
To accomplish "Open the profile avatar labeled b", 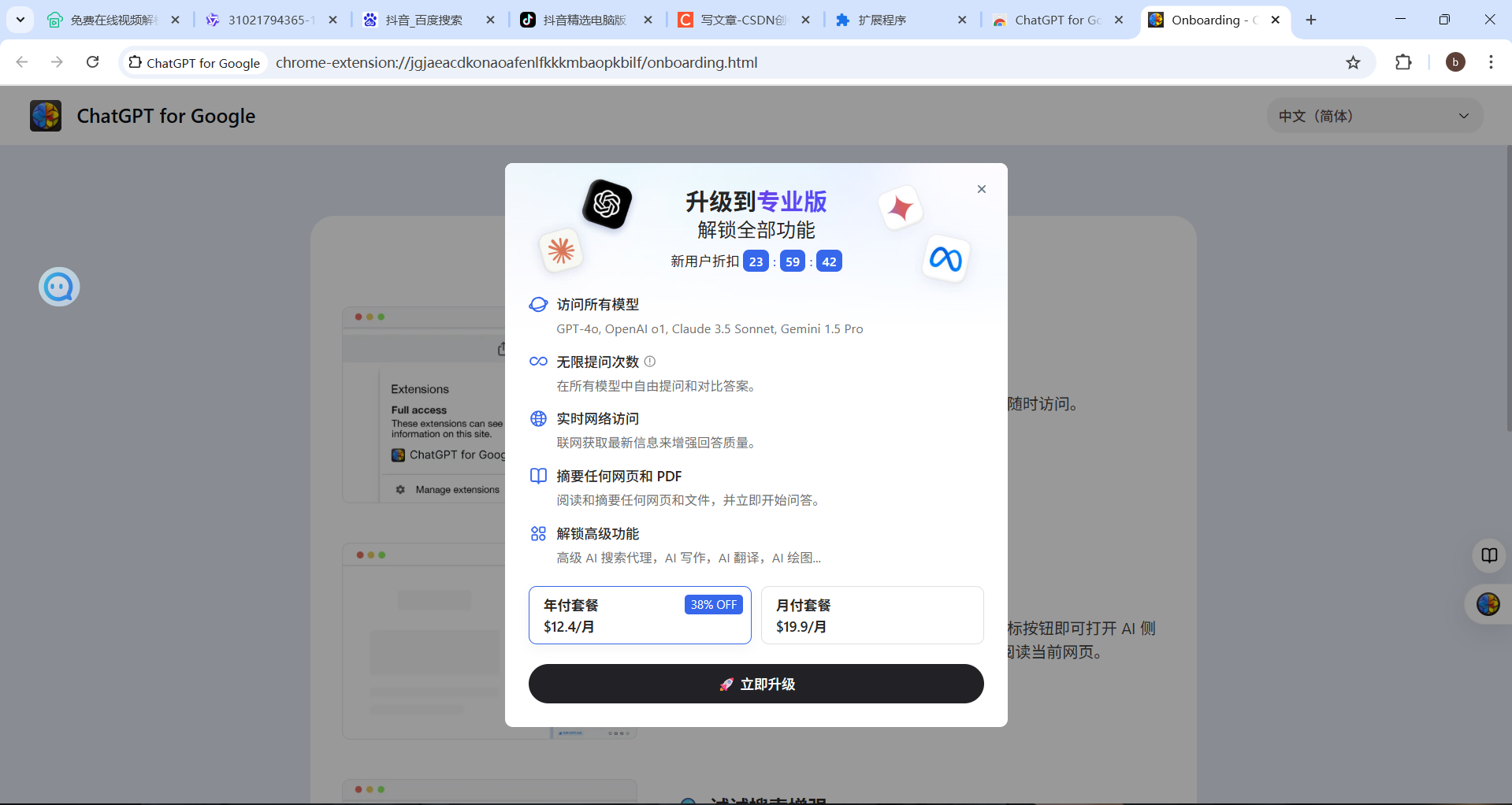I will point(1455,62).
